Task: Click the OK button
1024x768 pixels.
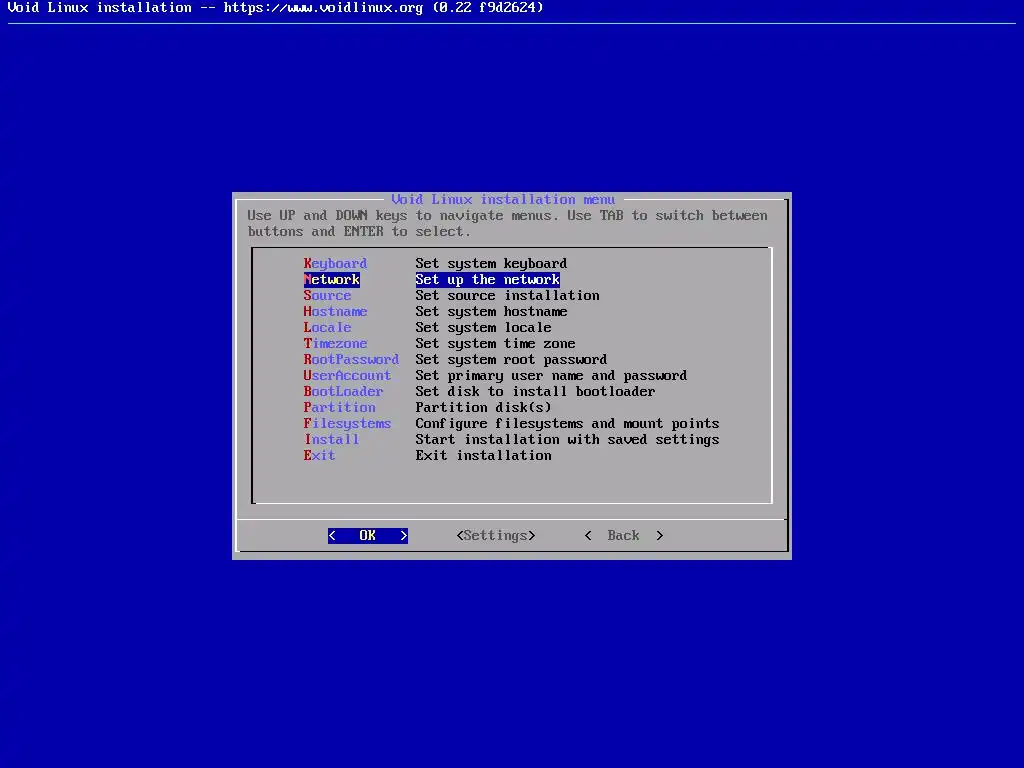Action: point(368,536)
